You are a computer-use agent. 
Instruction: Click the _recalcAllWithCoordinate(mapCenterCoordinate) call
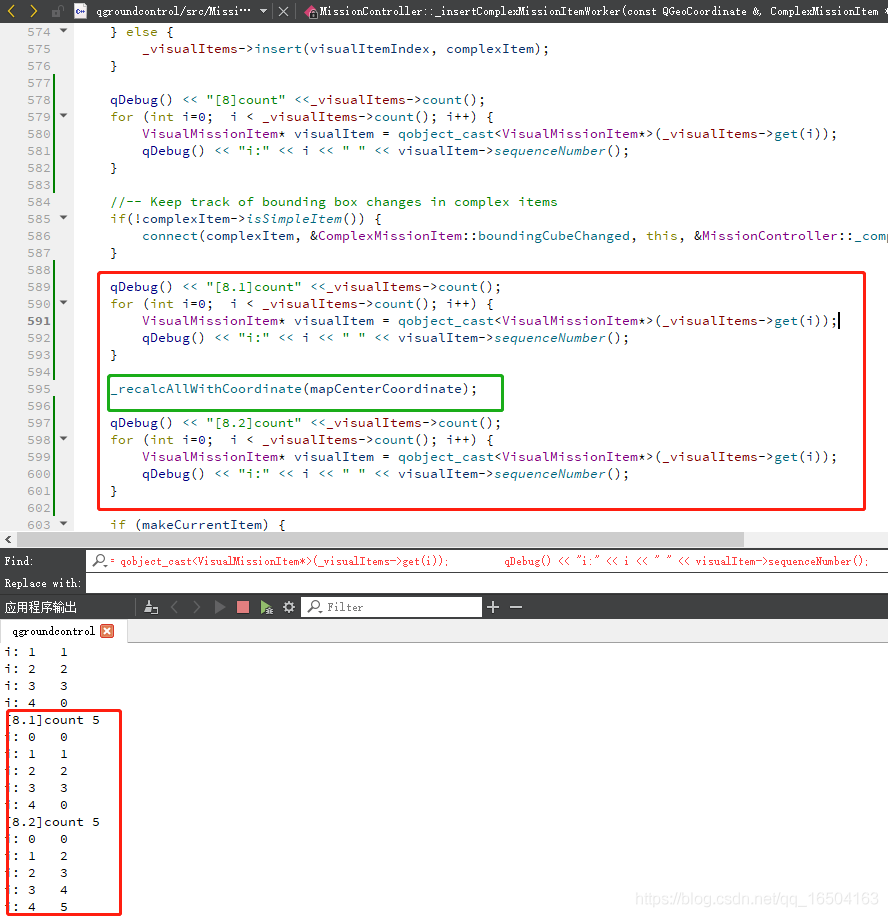click(x=294, y=388)
